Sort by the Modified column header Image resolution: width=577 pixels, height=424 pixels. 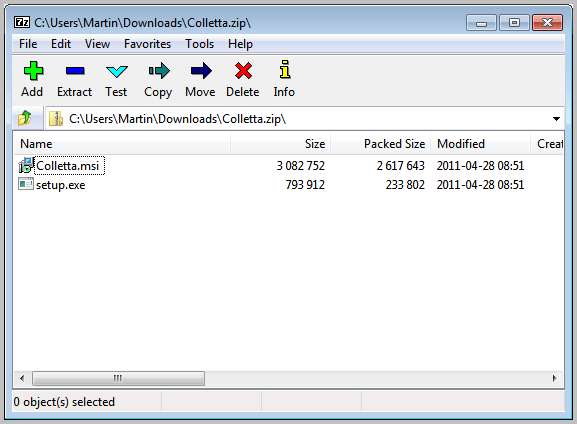[x=481, y=144]
